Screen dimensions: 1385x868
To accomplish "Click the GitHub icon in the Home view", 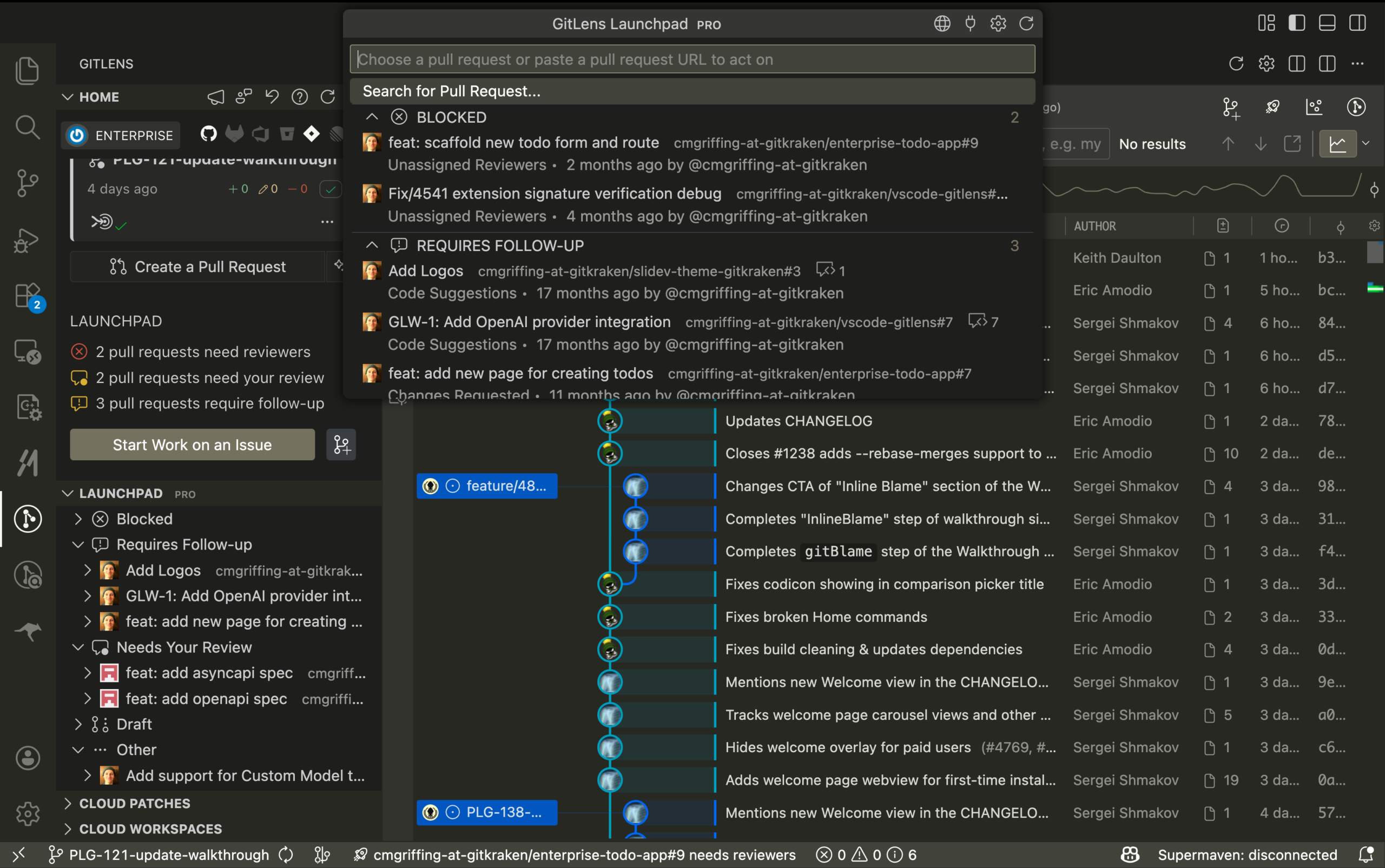I will (208, 133).
